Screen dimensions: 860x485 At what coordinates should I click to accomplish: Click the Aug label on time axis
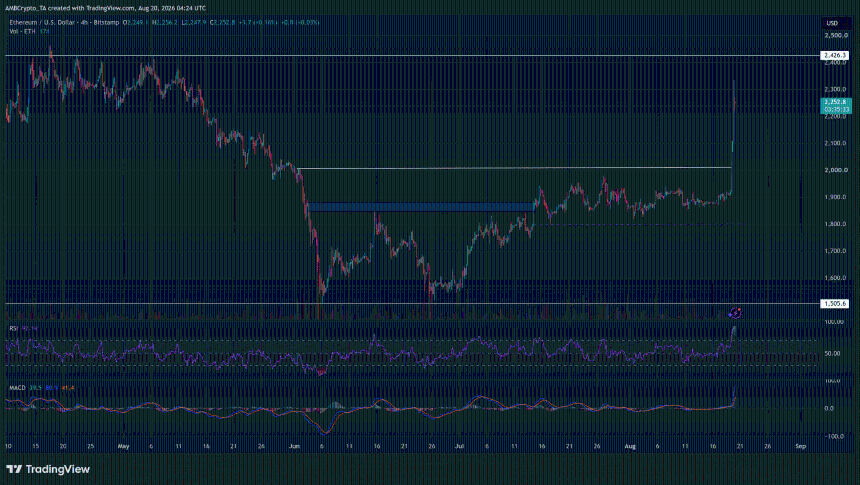pos(630,447)
